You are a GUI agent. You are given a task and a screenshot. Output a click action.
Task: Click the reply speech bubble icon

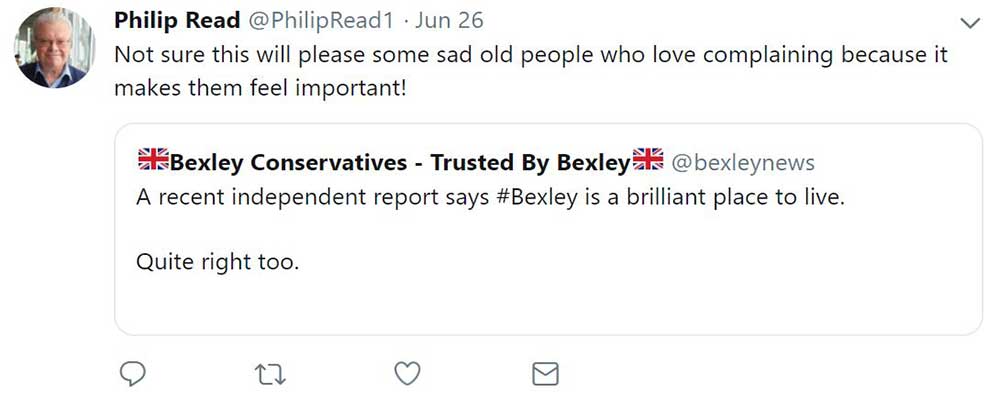[x=132, y=374]
